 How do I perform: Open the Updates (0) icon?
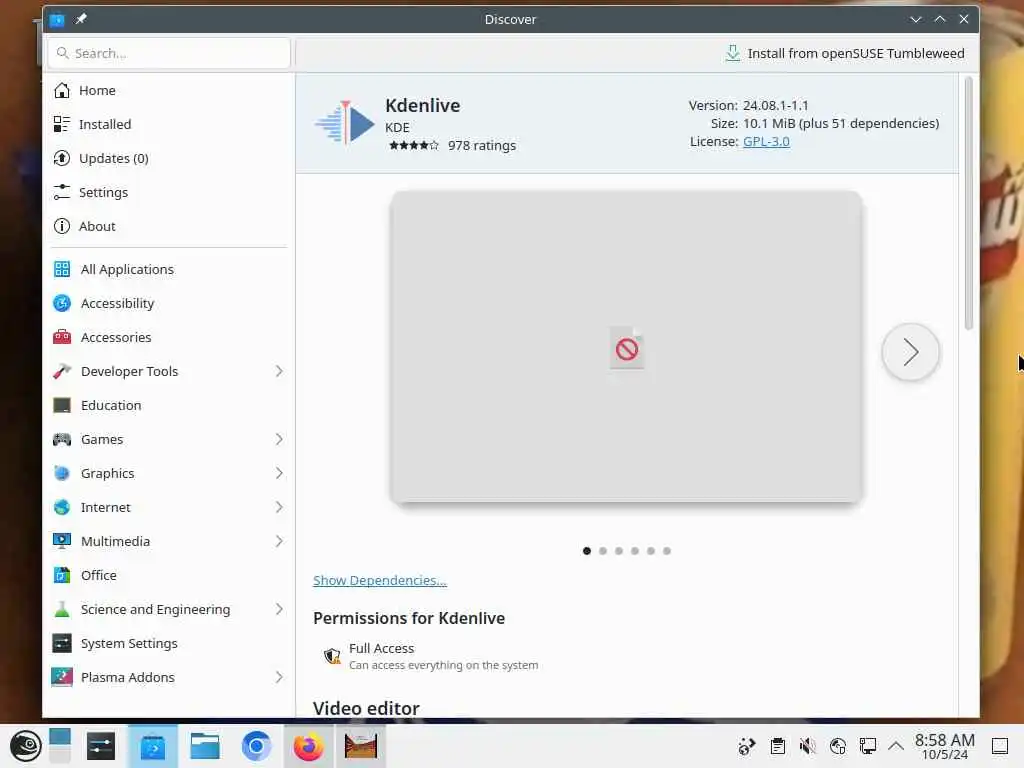(x=62, y=158)
